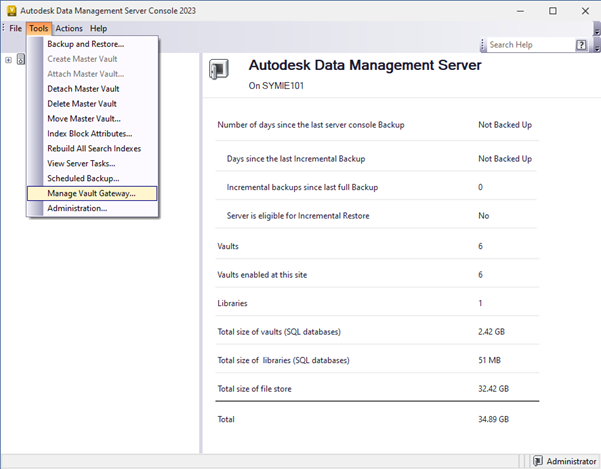Expand the server tree node

[8, 60]
